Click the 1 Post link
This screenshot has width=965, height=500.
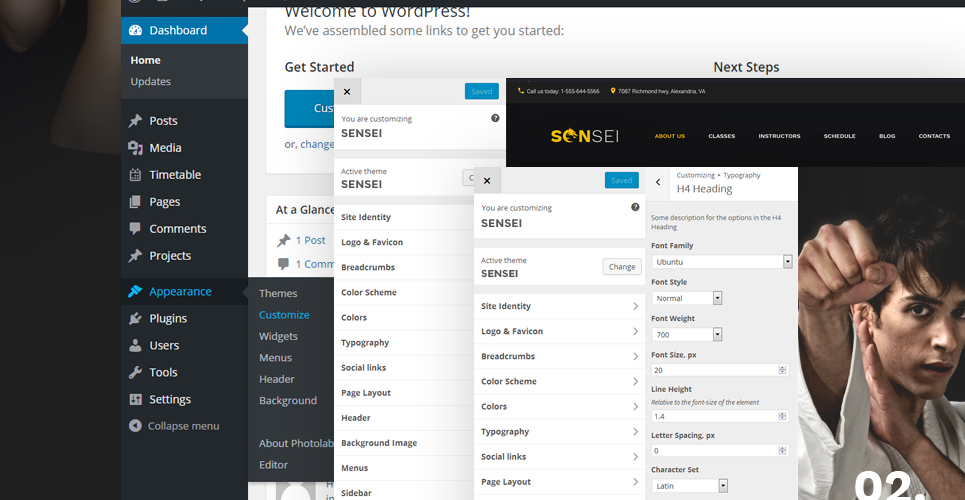(310, 241)
